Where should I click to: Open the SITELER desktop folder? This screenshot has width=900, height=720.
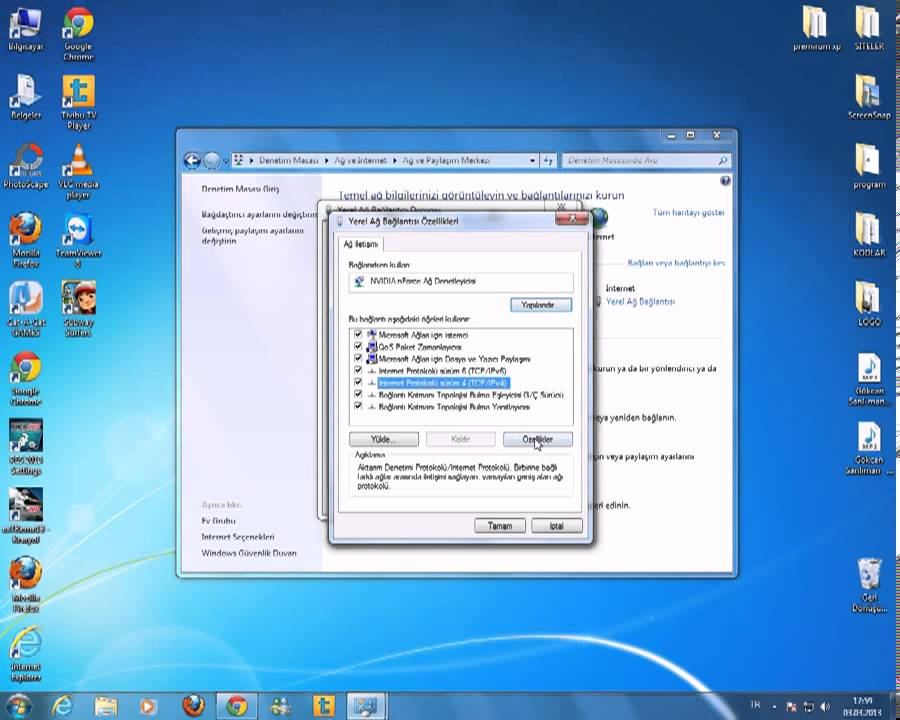pyautogui.click(x=868, y=29)
